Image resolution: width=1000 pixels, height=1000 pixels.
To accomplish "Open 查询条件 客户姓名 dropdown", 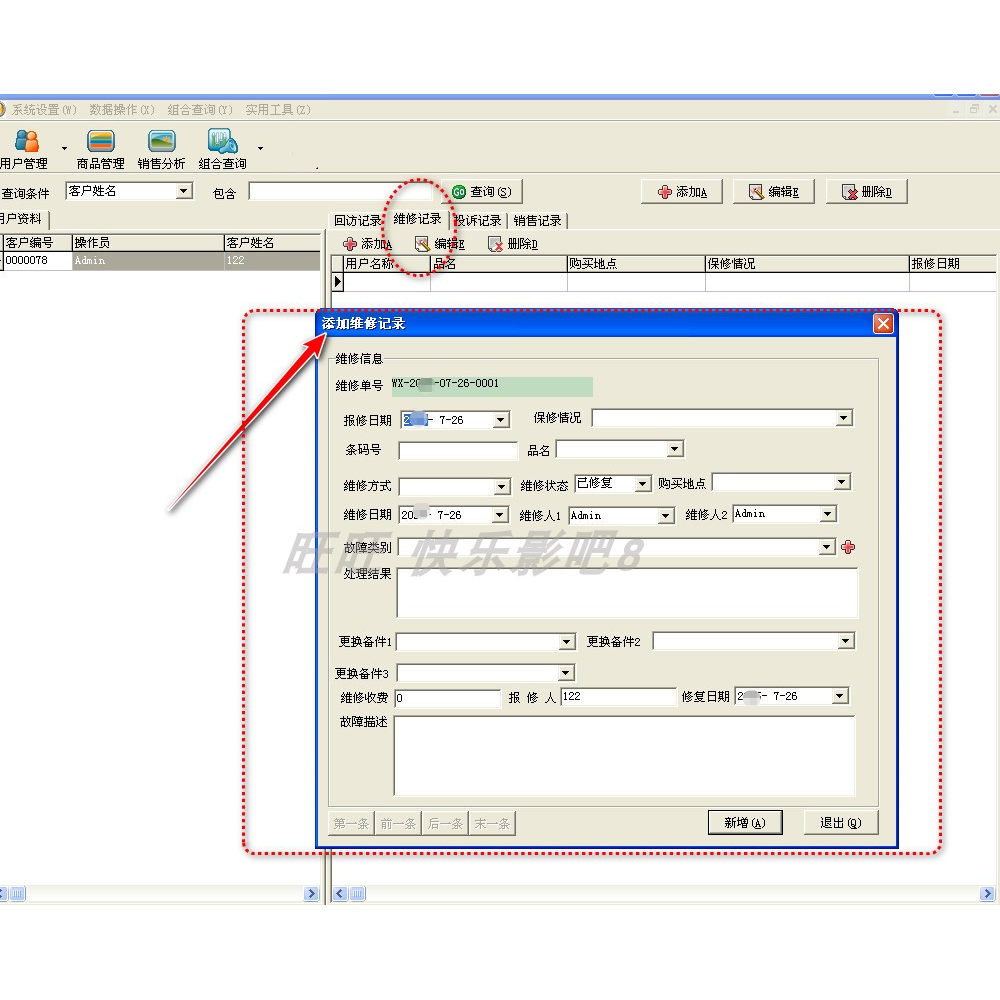I will (x=184, y=191).
